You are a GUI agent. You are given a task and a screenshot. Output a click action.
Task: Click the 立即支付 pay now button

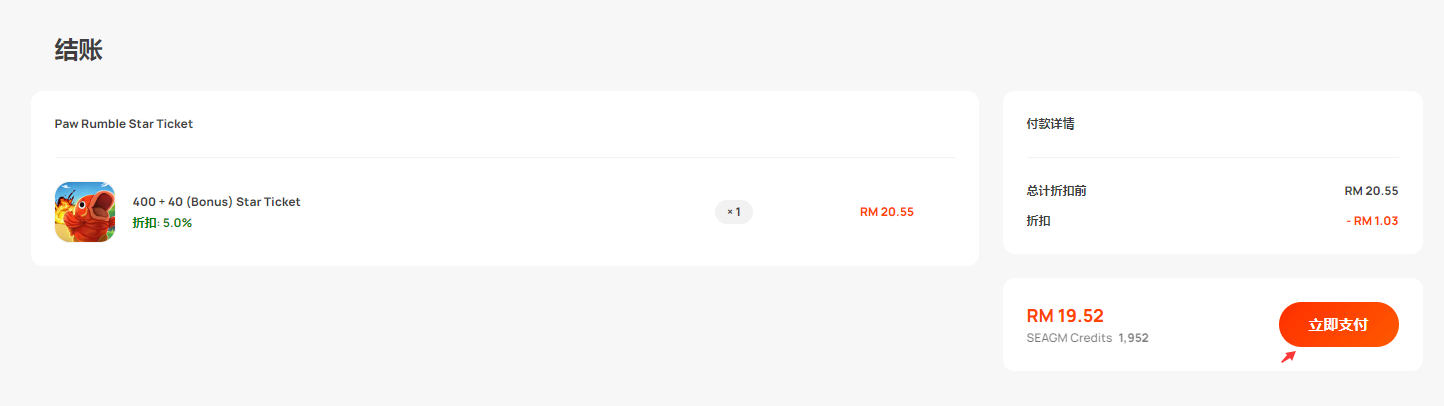(x=1338, y=325)
